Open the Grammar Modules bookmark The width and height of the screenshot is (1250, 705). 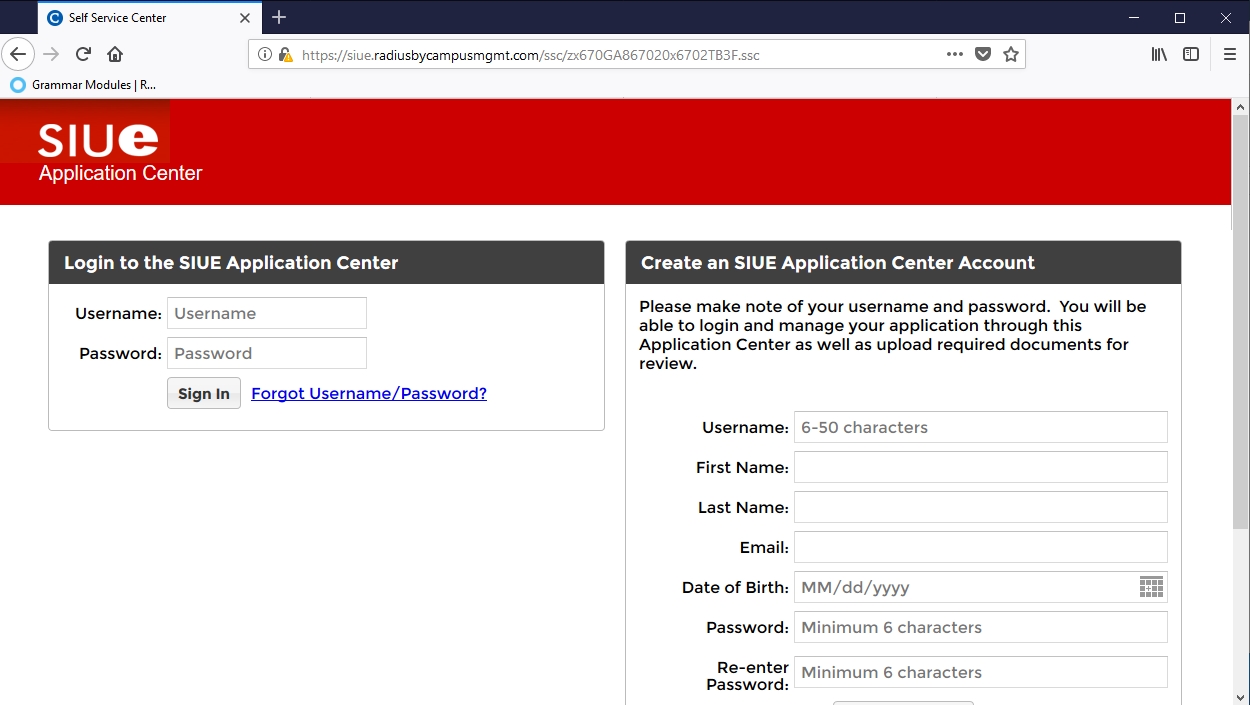click(x=84, y=85)
